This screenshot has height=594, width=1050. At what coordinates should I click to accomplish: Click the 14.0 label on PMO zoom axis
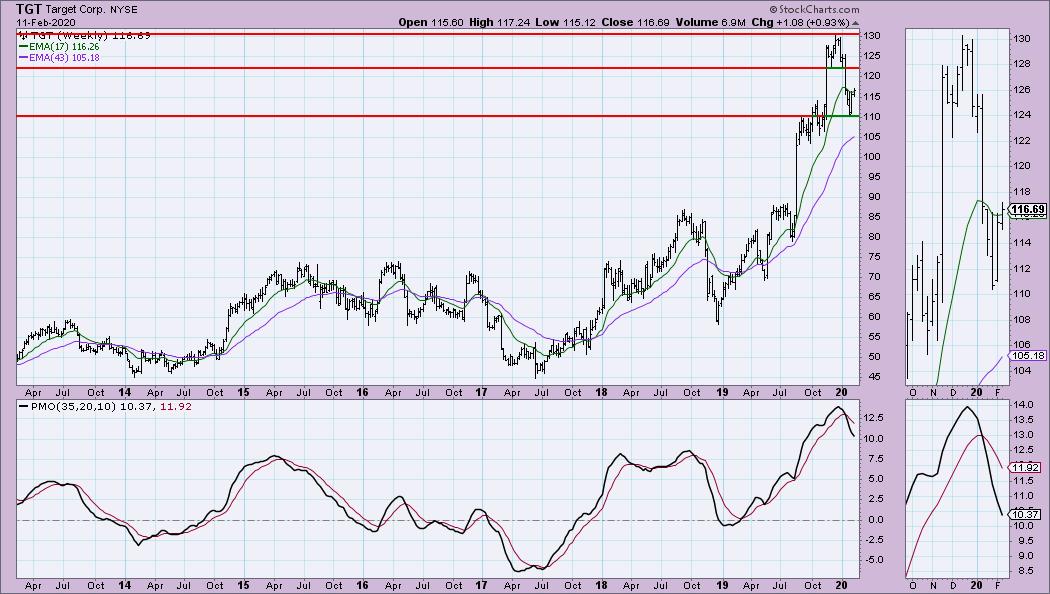1023,405
